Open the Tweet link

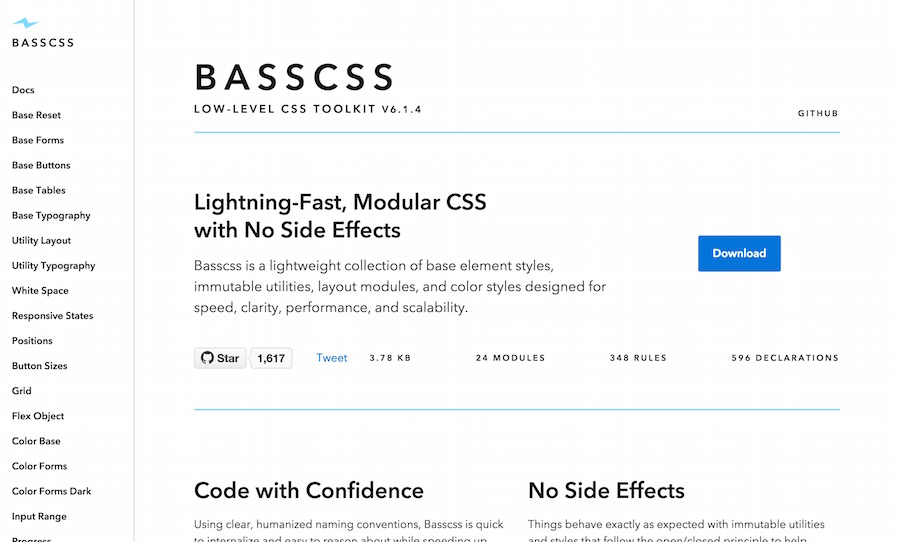pyautogui.click(x=332, y=358)
